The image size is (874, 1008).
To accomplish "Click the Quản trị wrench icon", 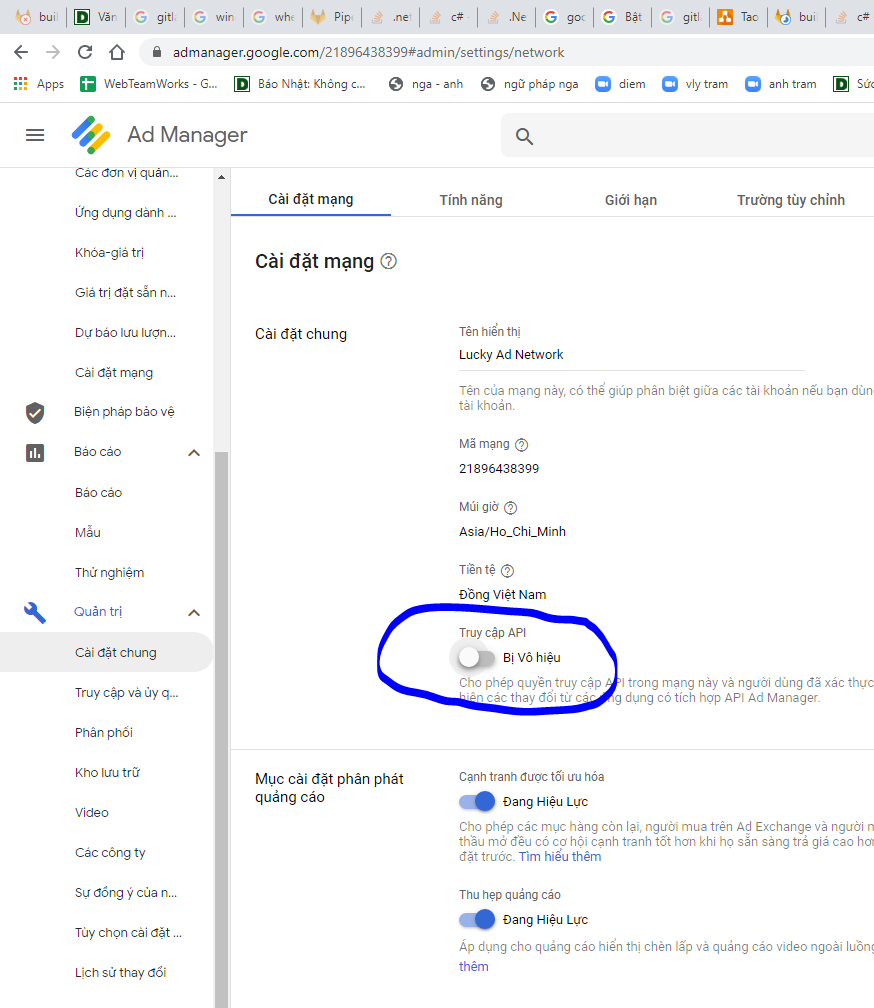I will pyautogui.click(x=35, y=612).
